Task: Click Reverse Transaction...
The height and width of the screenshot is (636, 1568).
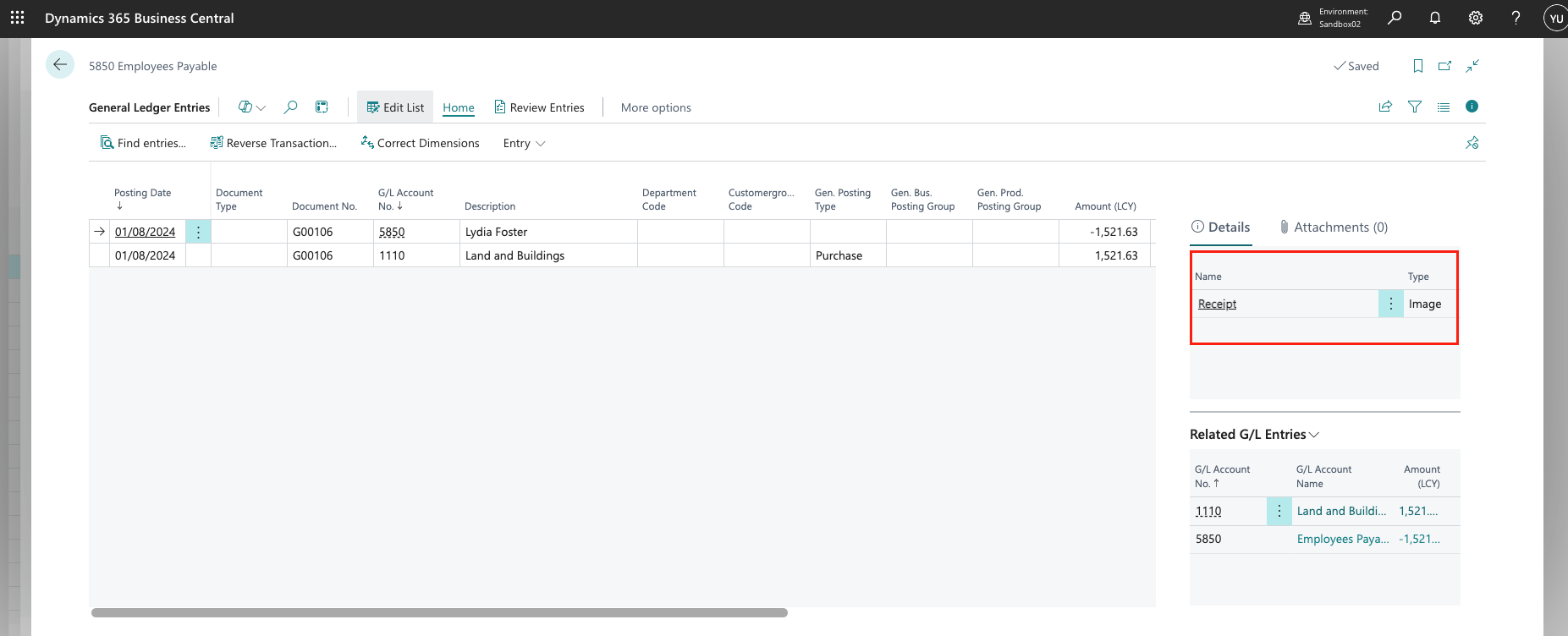Action: (273, 143)
